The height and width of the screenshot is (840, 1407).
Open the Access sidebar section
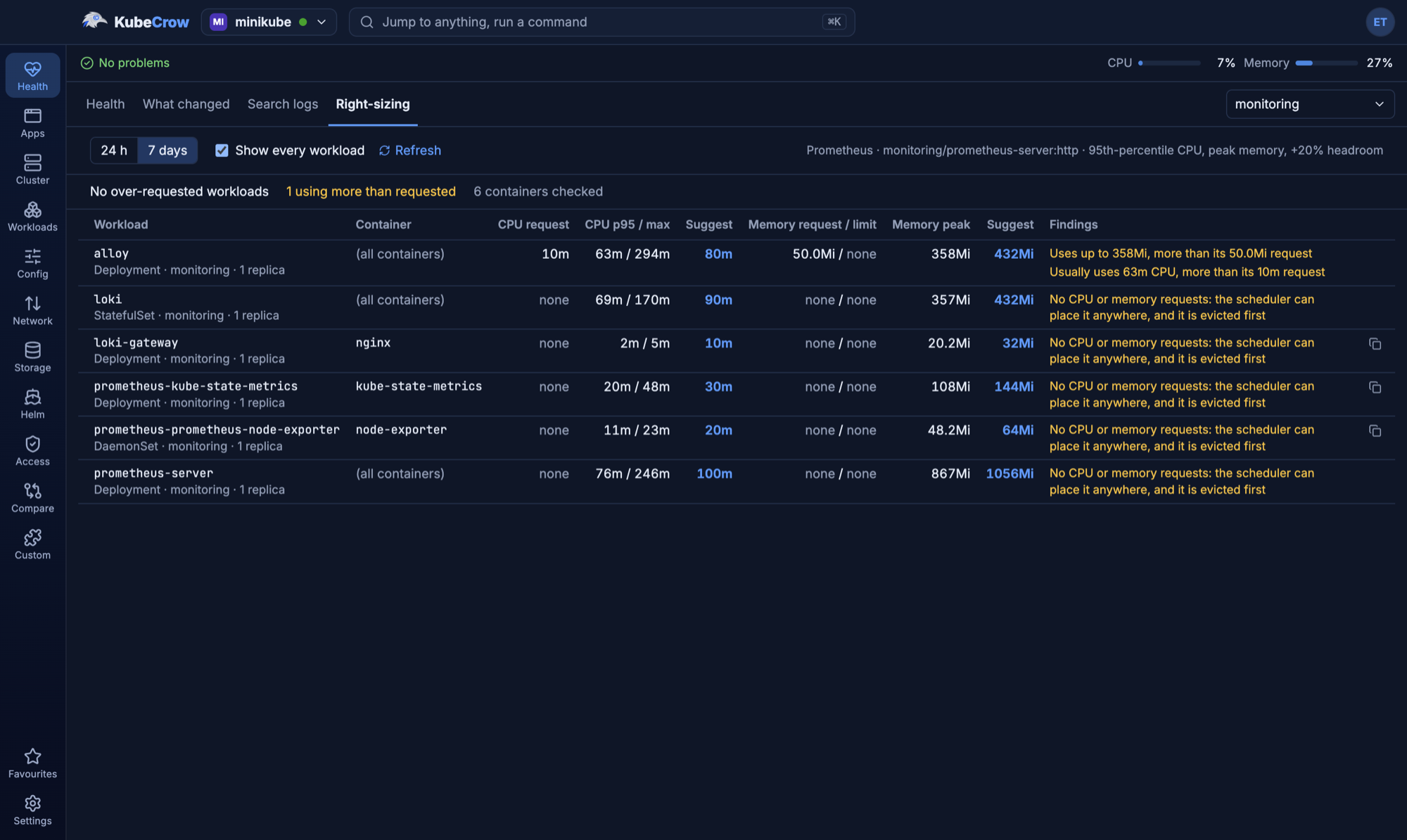click(32, 451)
